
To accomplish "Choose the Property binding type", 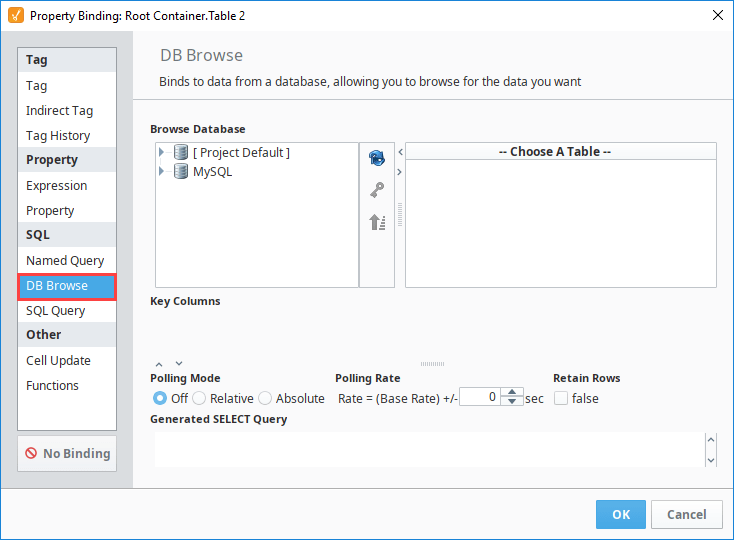I will 67,211.
